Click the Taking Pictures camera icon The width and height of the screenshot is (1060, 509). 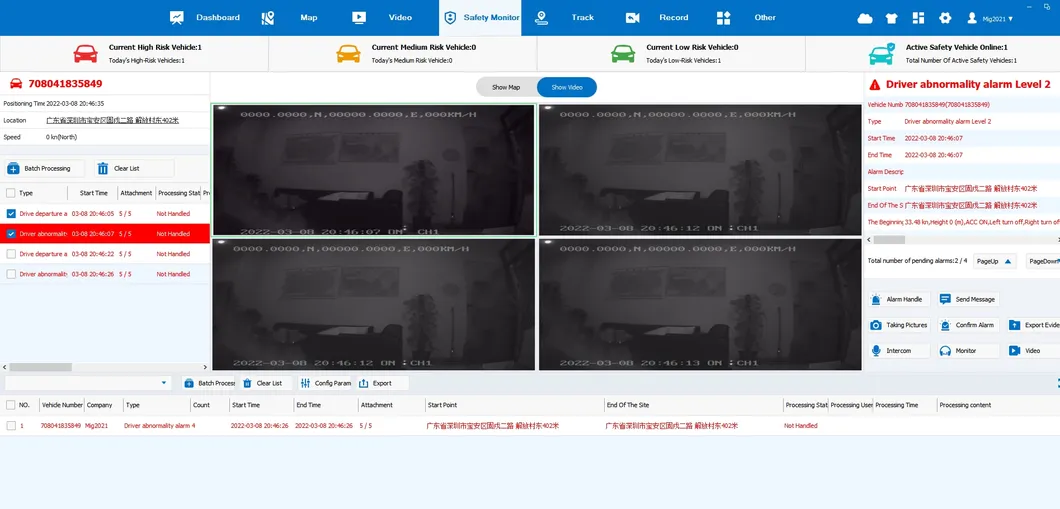(876, 325)
